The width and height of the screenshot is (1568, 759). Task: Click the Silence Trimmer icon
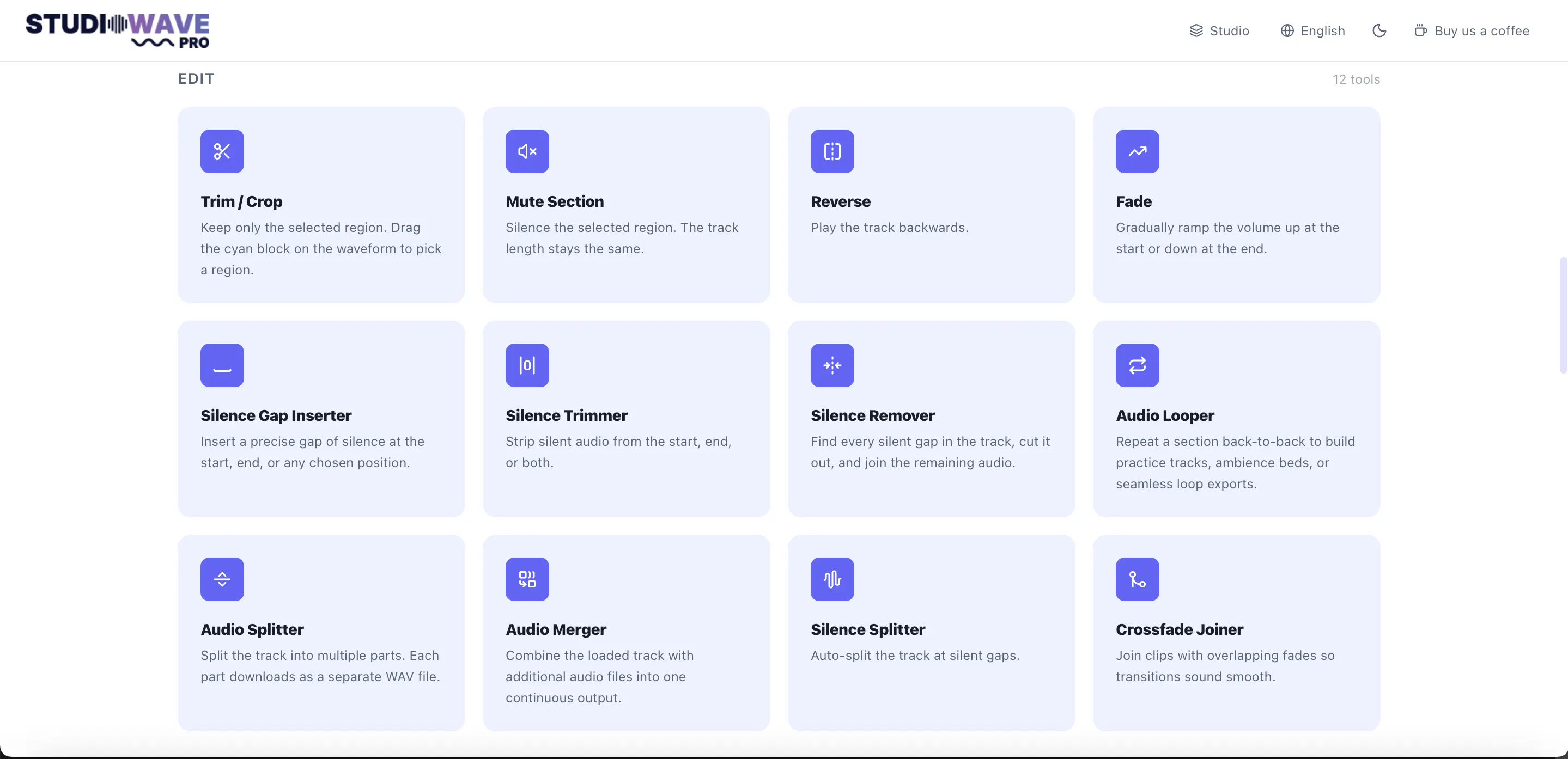click(527, 365)
